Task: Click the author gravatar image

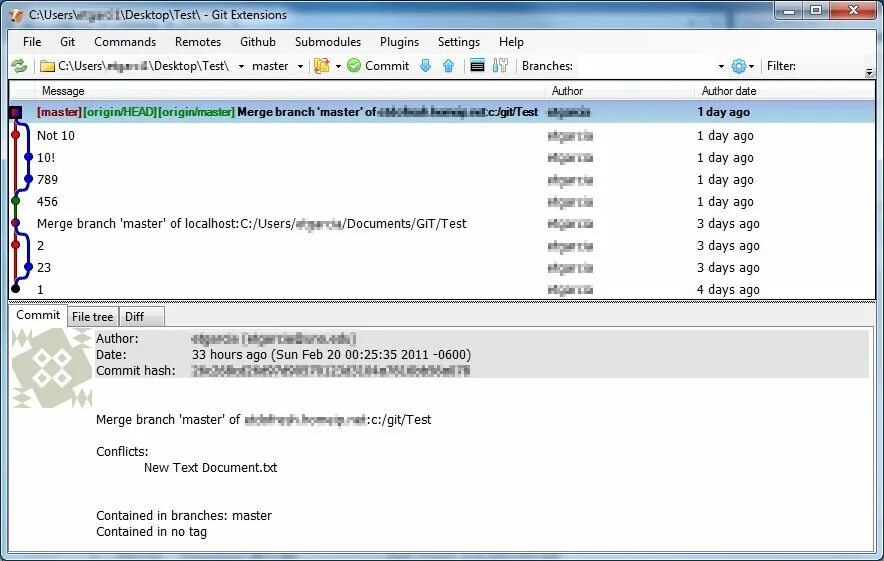Action: pos(52,368)
